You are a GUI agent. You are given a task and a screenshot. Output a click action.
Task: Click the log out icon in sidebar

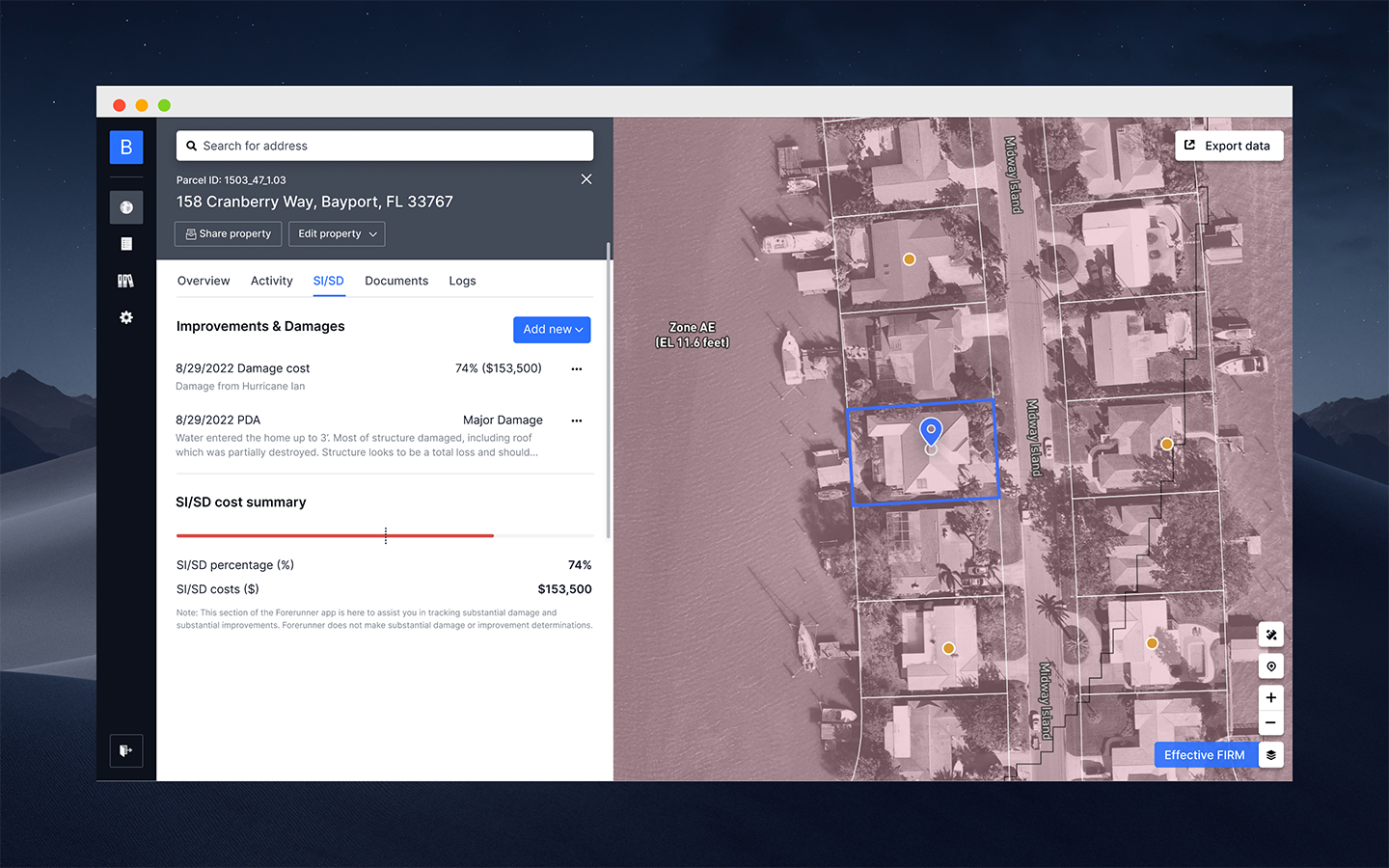(x=126, y=750)
